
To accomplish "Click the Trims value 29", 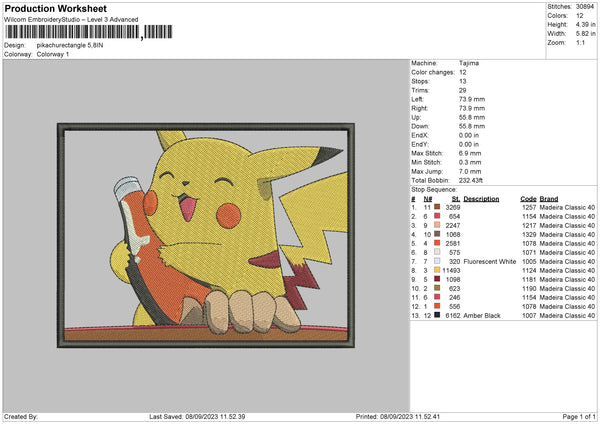I will point(463,90).
